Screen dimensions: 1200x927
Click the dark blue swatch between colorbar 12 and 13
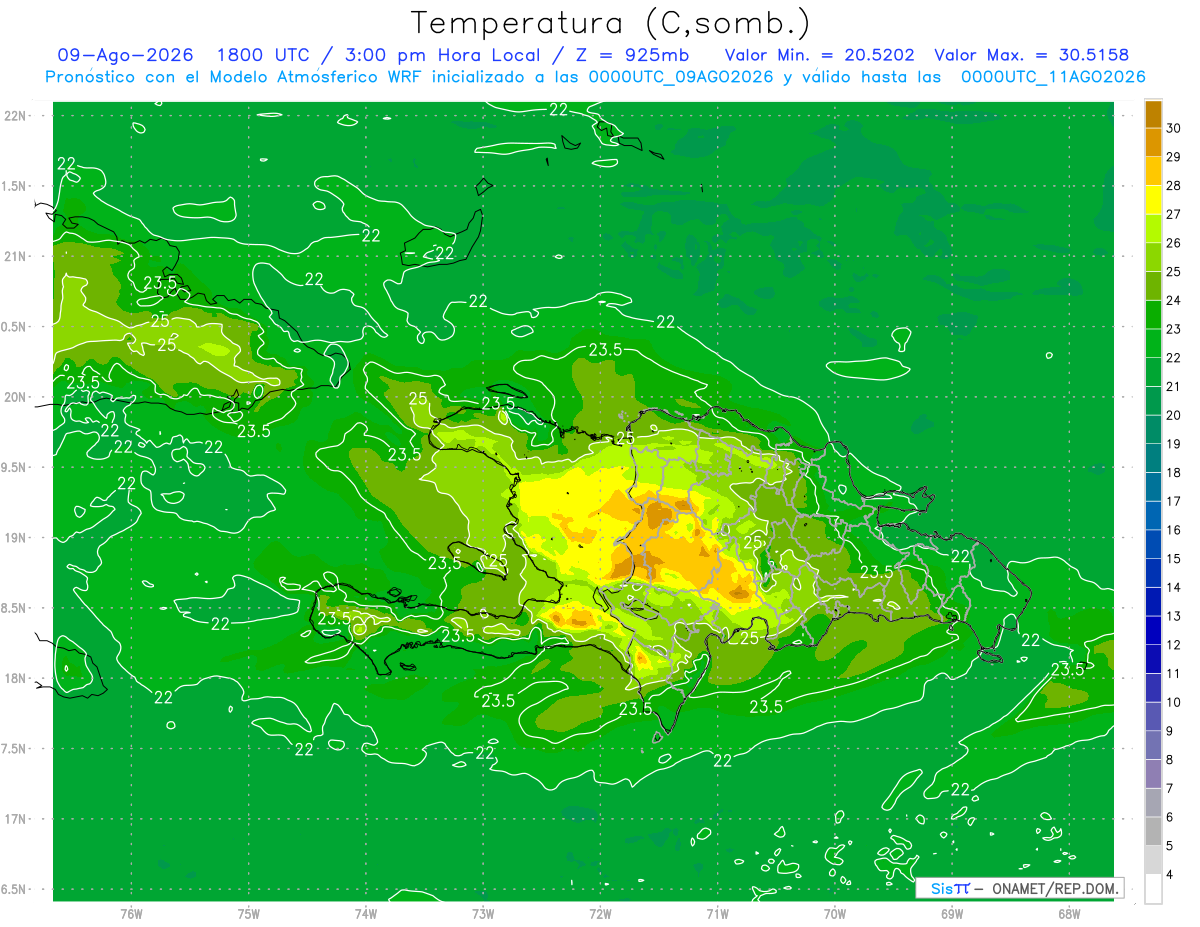[x=1153, y=630]
